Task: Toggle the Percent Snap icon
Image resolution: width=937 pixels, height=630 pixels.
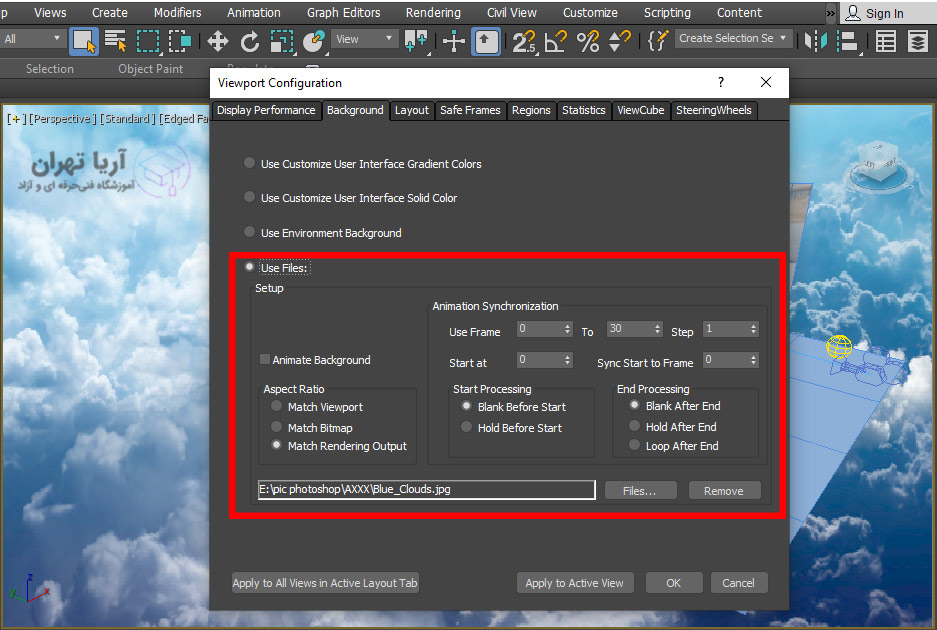Action: tap(588, 41)
